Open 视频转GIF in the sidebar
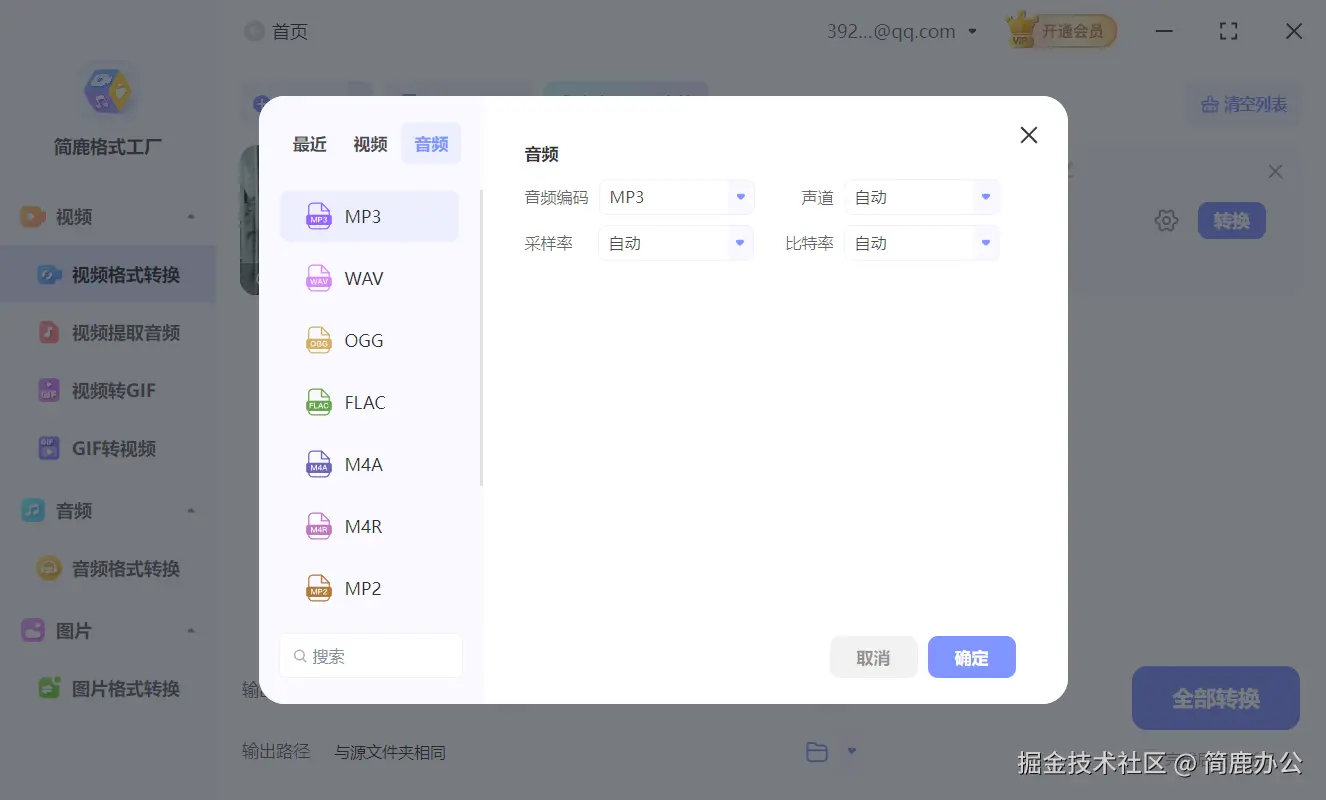The width and height of the screenshot is (1326, 800). click(108, 391)
